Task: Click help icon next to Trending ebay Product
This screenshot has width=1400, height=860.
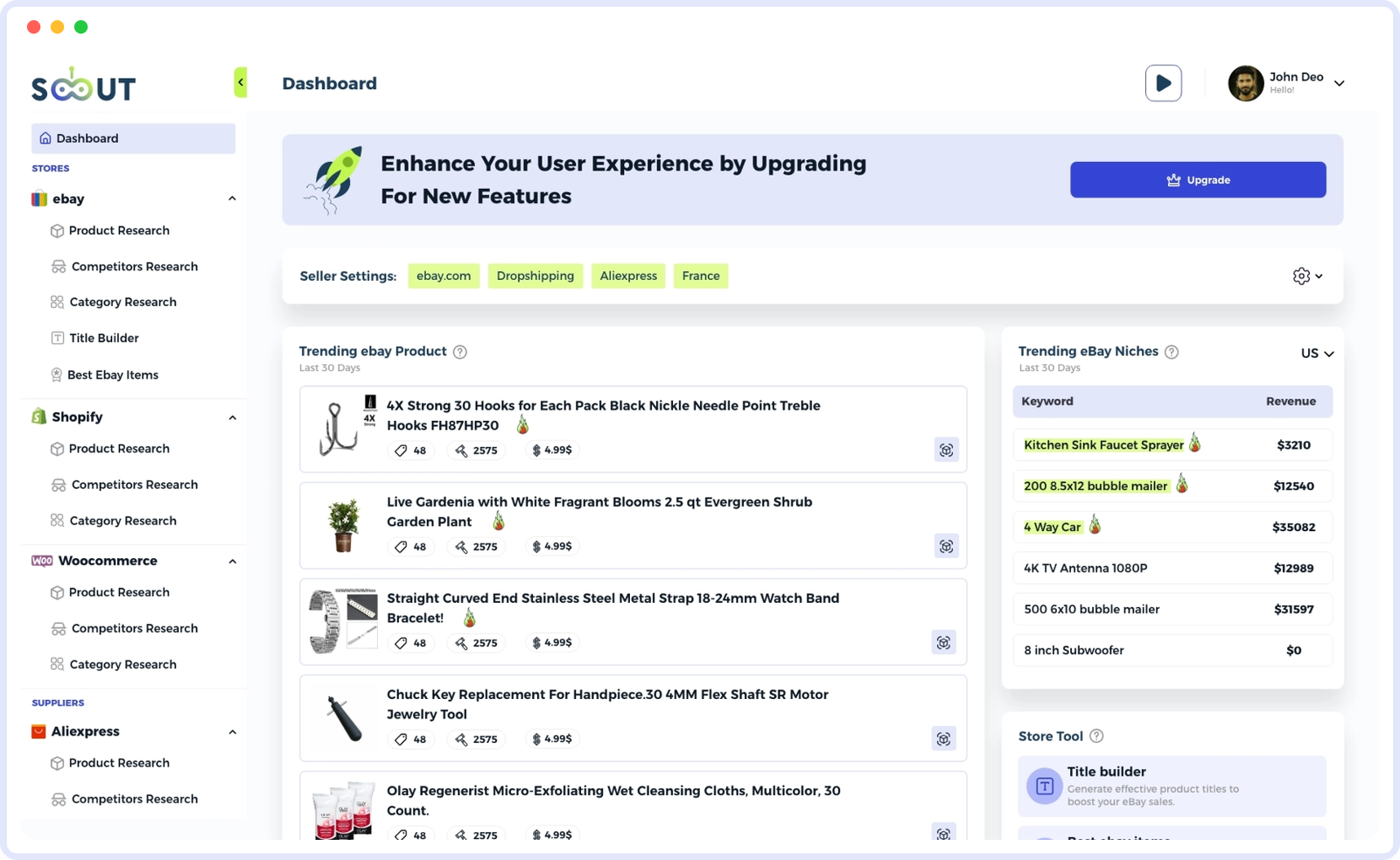Action: coord(460,352)
